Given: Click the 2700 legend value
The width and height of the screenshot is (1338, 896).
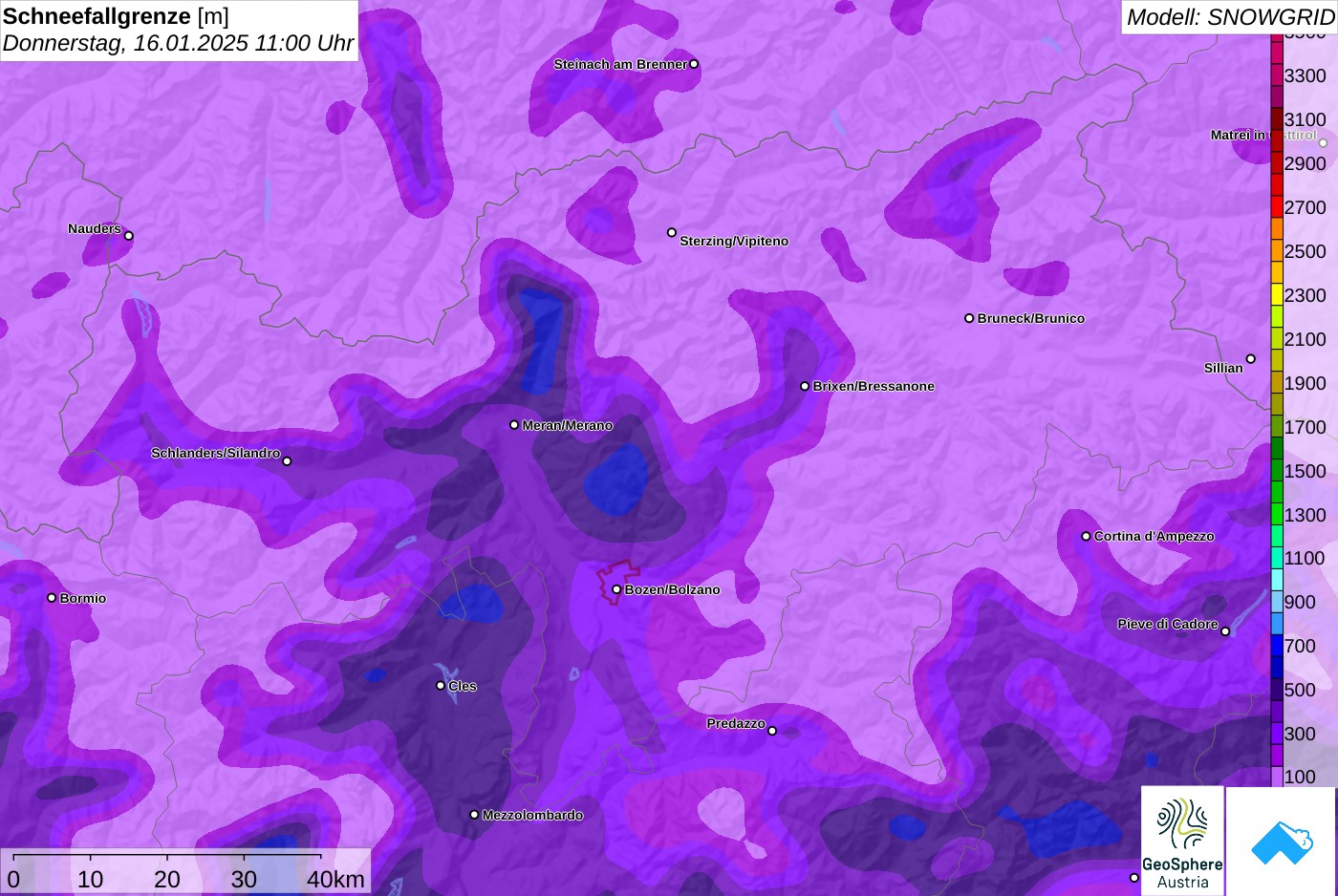Looking at the screenshot, I should [1305, 207].
